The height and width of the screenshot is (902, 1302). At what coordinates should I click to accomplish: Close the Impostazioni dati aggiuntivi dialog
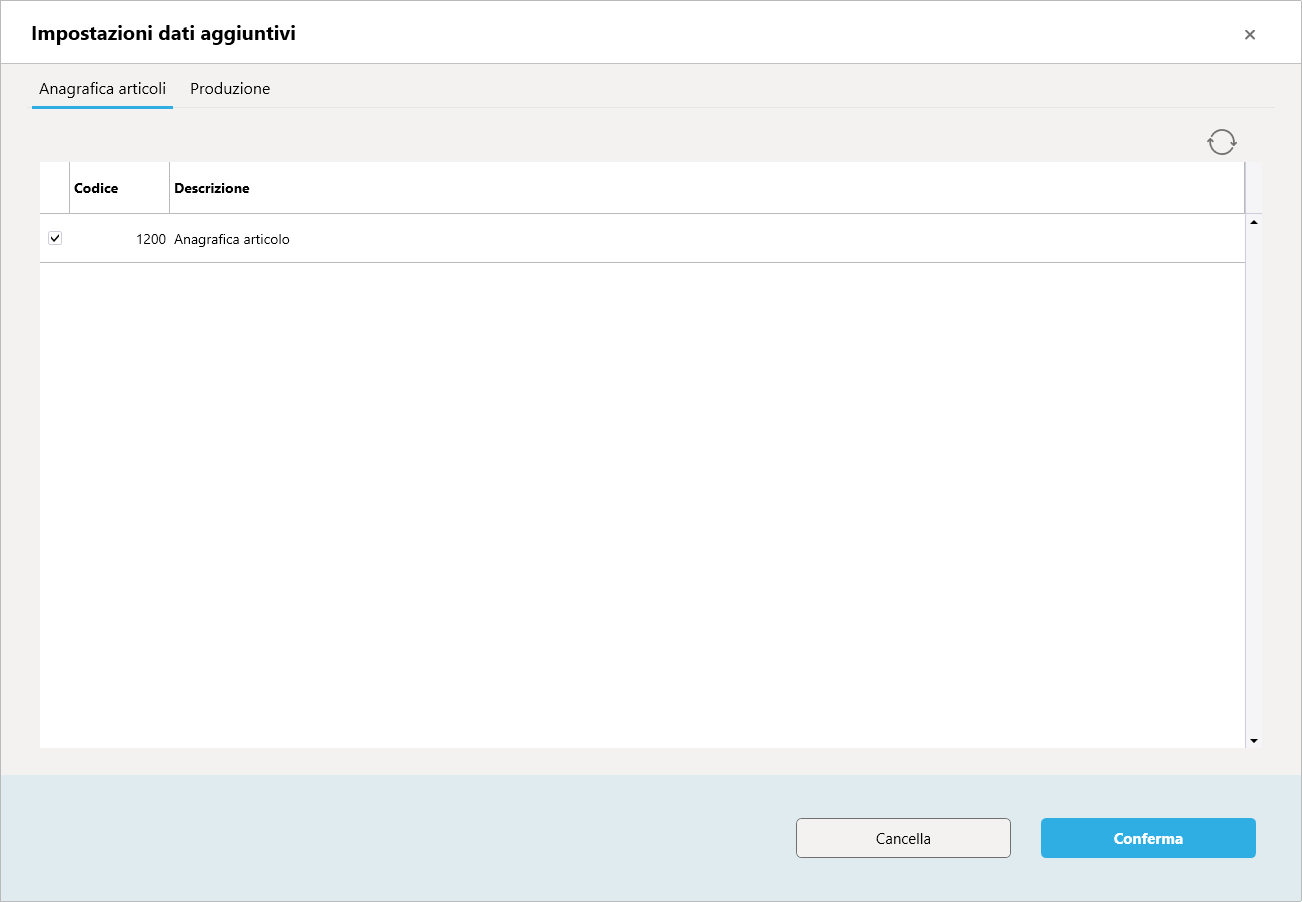tap(1250, 35)
